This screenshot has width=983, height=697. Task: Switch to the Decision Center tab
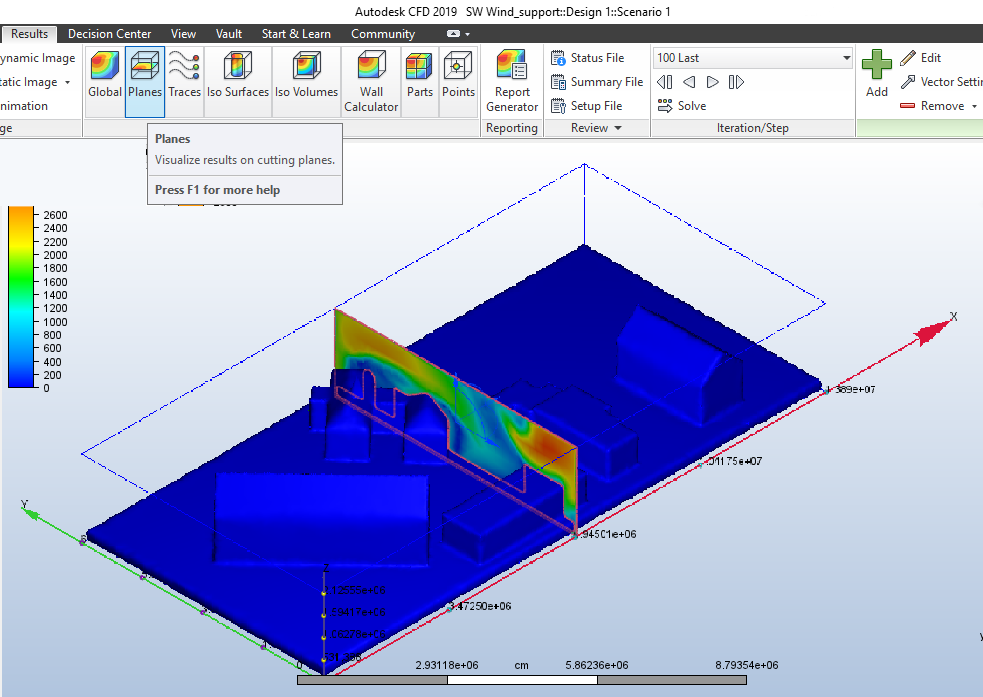(x=110, y=34)
